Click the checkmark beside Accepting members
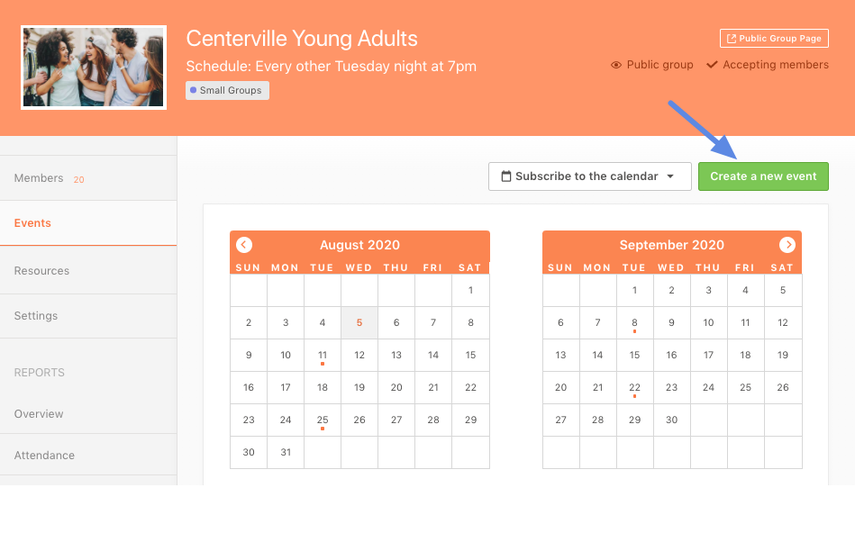Screen dimensions: 855x533 [712, 65]
